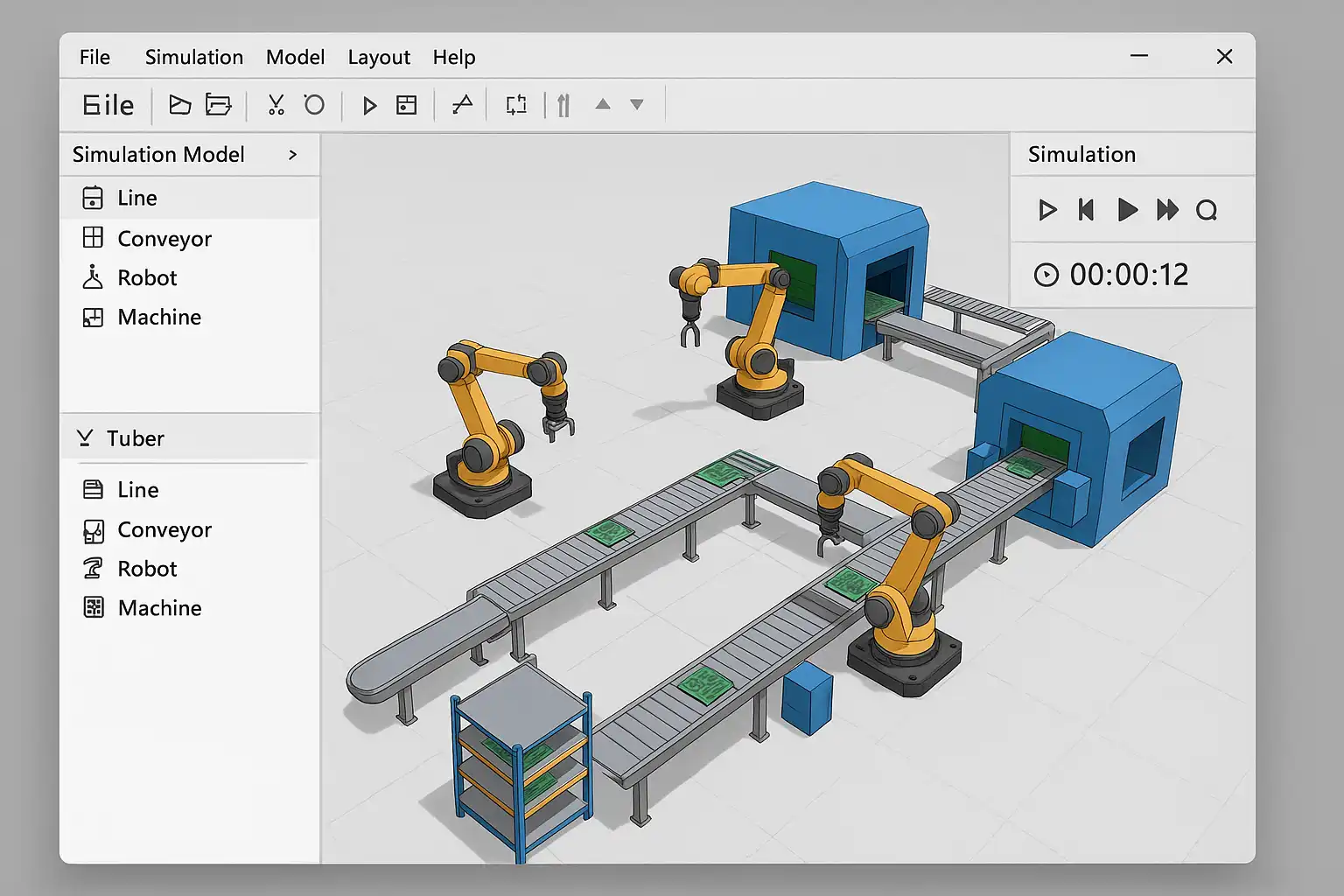This screenshot has height=896, width=1344.
Task: Collapse the Tuber section
Action: point(85,437)
